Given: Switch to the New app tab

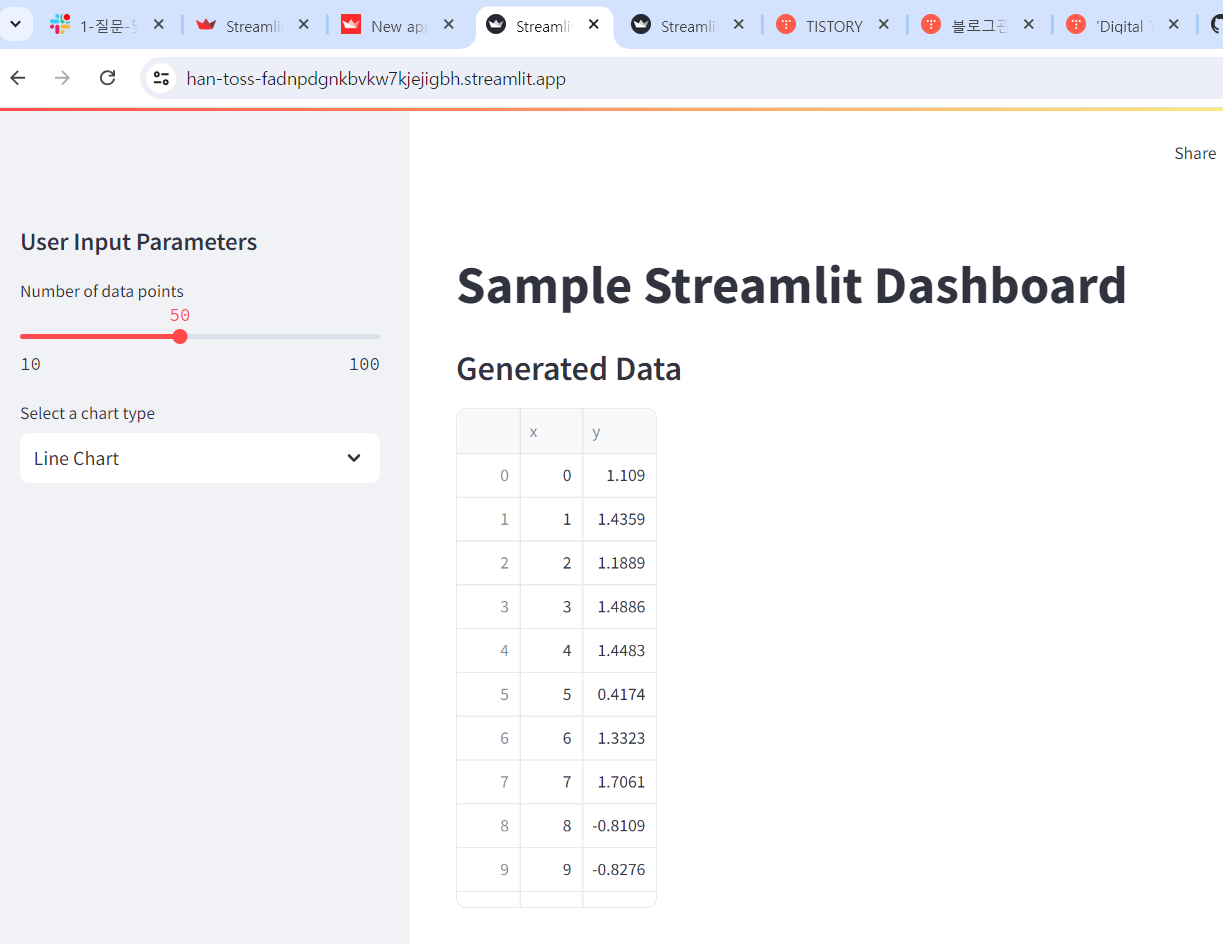Looking at the screenshot, I should point(398,25).
